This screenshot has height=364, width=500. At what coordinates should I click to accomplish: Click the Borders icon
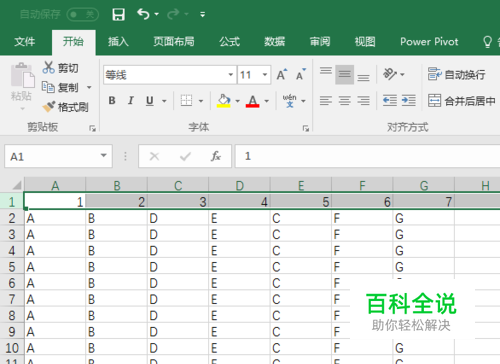click(x=186, y=100)
